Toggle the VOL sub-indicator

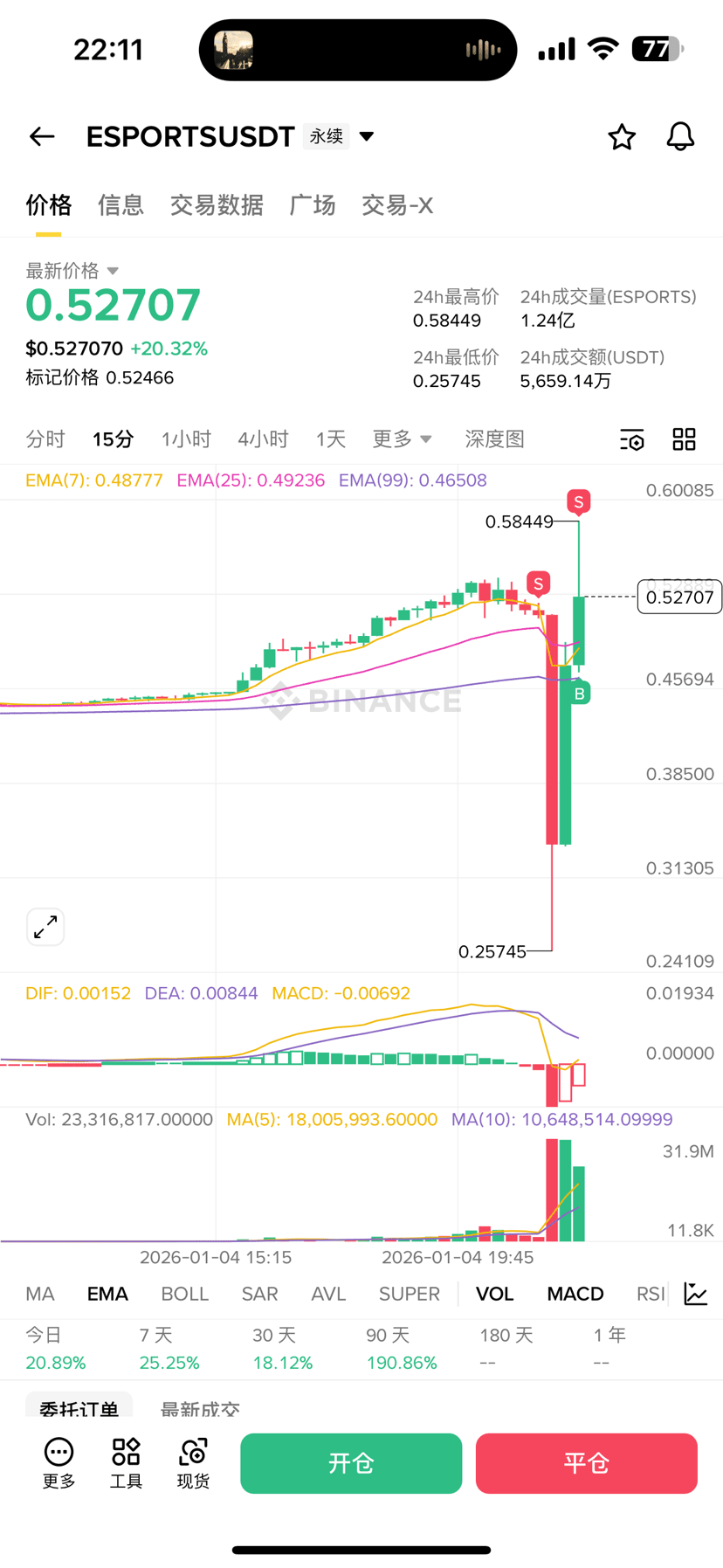(494, 1294)
